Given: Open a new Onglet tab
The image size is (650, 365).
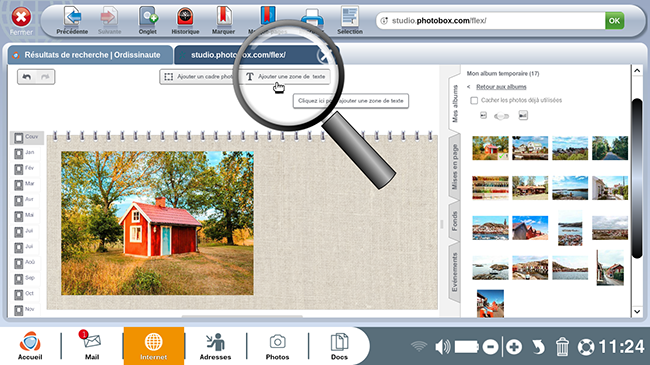Looking at the screenshot, I should (148, 20).
